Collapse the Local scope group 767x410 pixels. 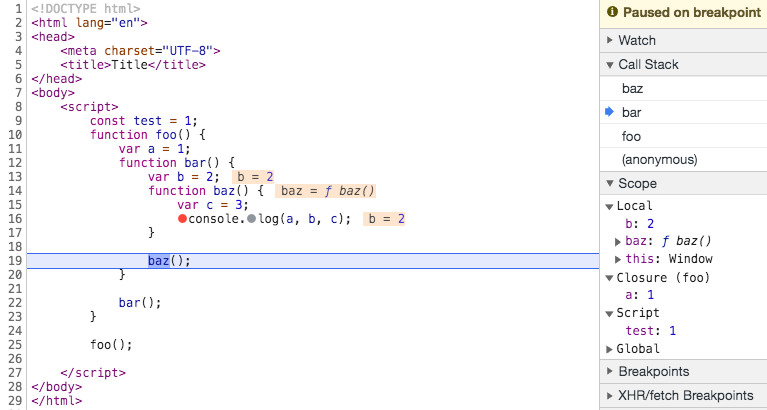pos(609,206)
